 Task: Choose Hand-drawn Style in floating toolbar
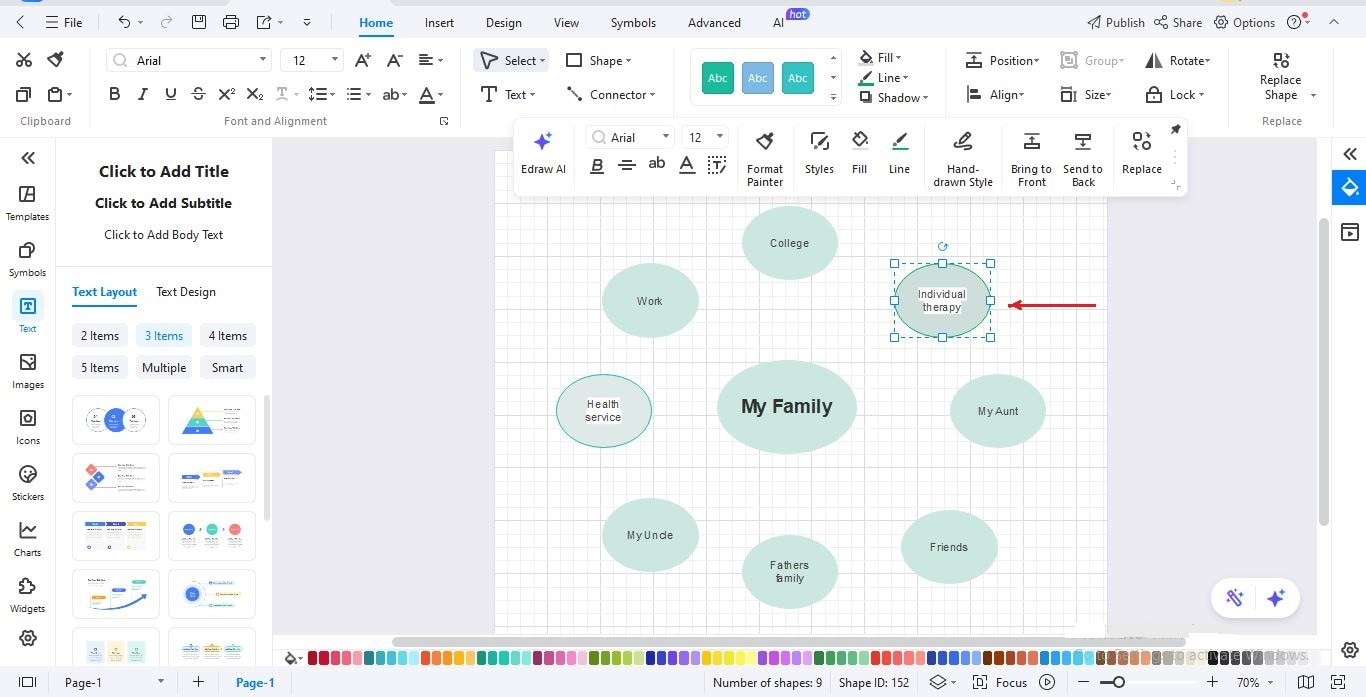click(963, 158)
